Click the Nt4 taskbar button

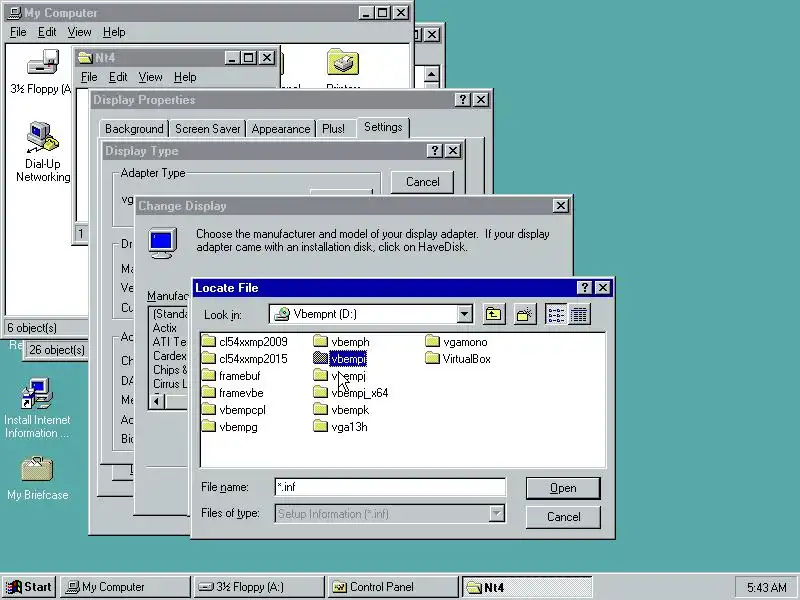527,587
